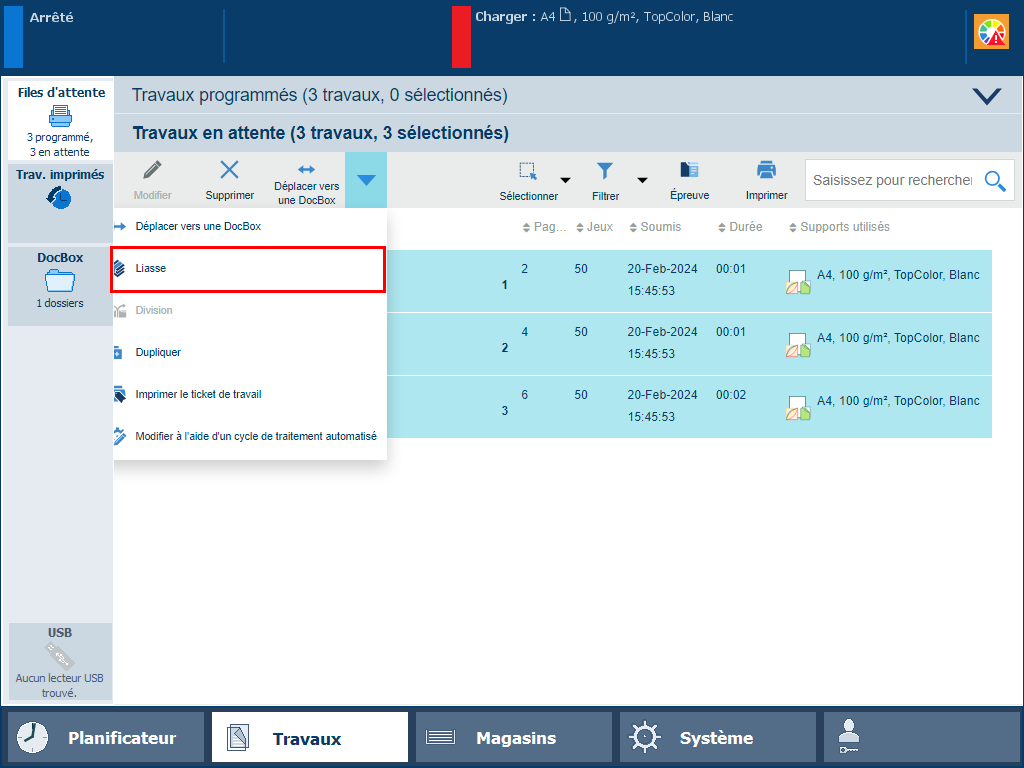The height and width of the screenshot is (768, 1024).
Task: Expand the Travaux programmés section chevron
Action: 986,96
